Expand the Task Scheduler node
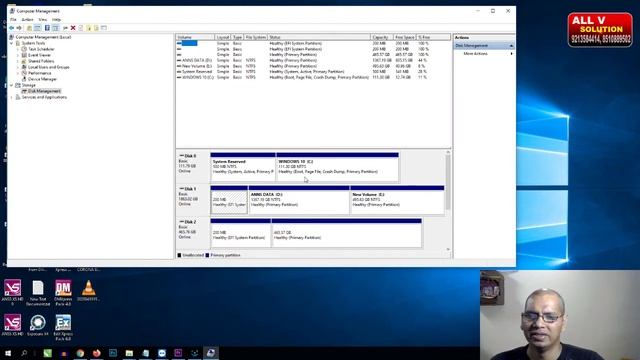This screenshot has width=640, height=360. pyautogui.click(x=18, y=49)
